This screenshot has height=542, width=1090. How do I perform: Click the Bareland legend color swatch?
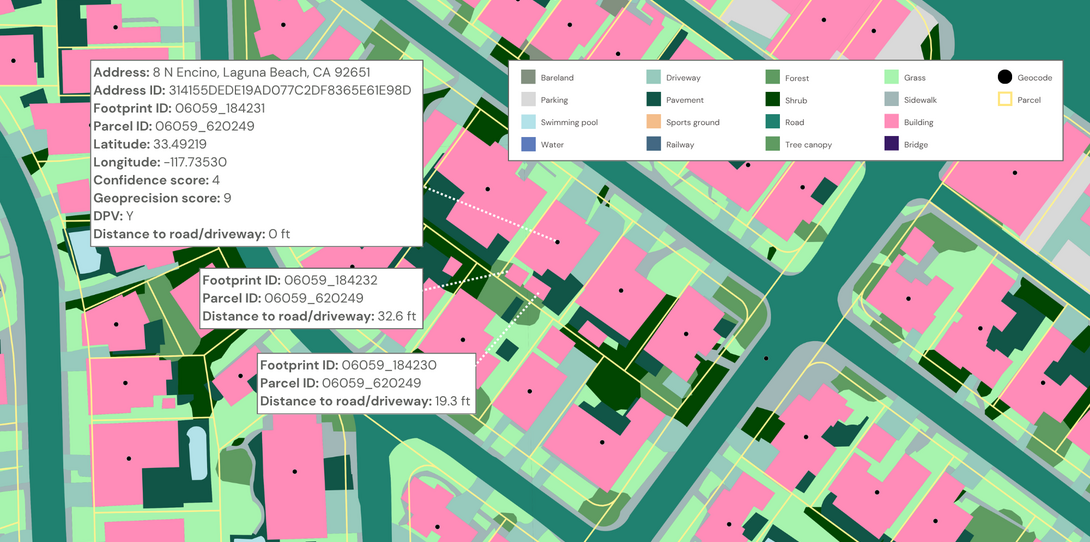(528, 78)
